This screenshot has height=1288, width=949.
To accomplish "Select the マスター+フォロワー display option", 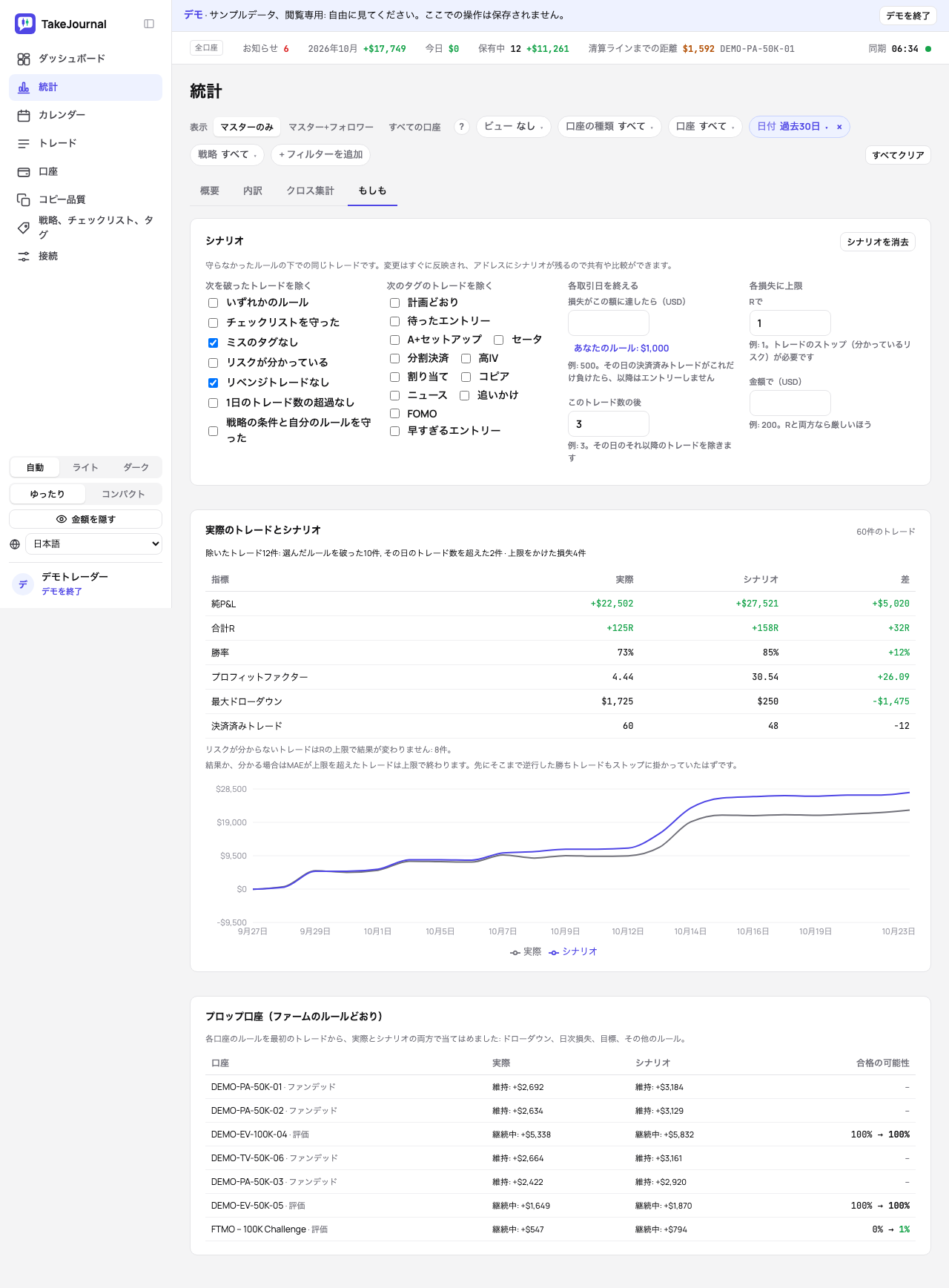I will tap(331, 127).
